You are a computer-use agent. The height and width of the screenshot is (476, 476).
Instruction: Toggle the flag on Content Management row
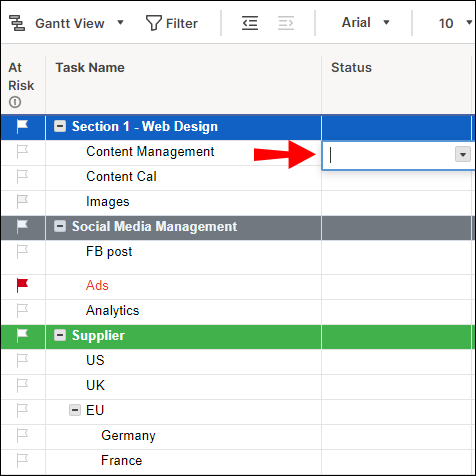[22, 152]
